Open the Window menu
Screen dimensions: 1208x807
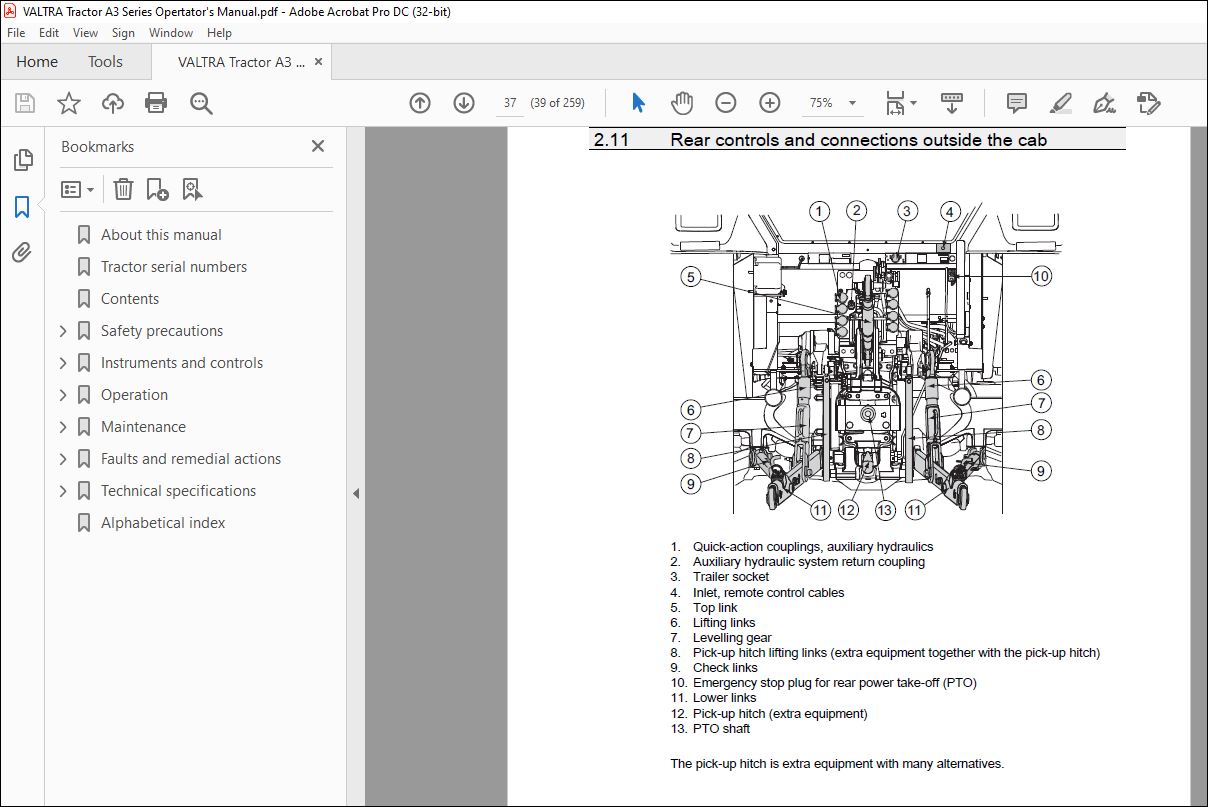(171, 33)
